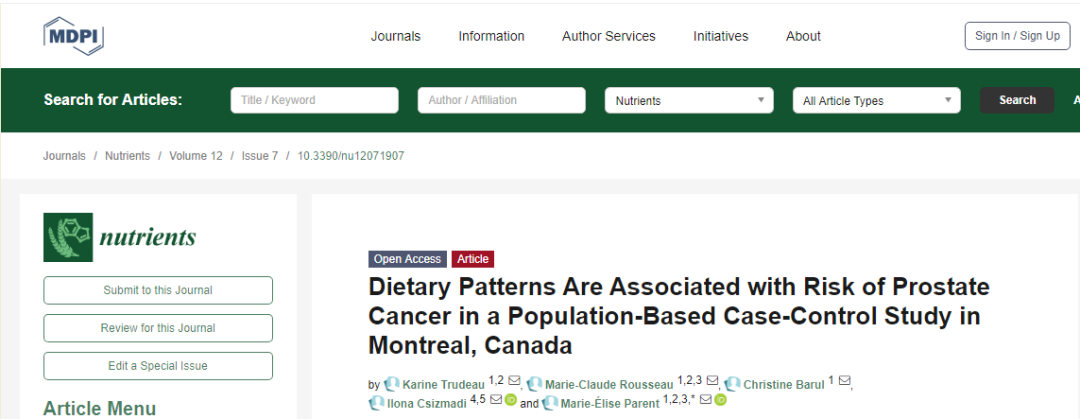Click the Sign In / Sign Up button
The width and height of the screenshot is (1080, 419).
[x=1017, y=36]
